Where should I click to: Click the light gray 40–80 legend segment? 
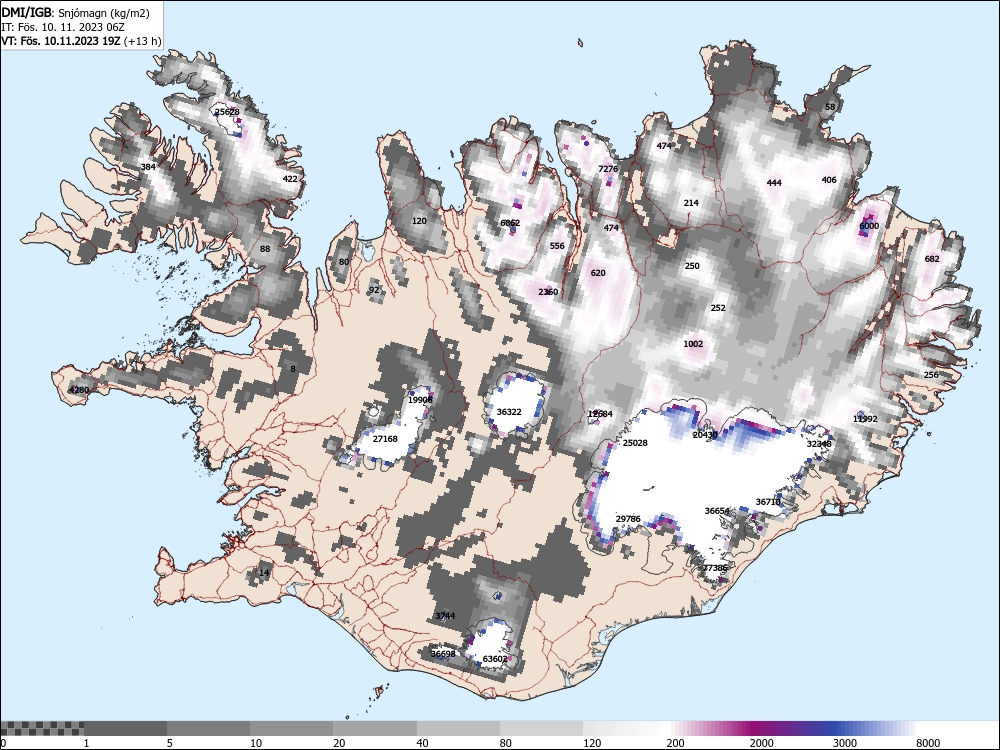[459, 728]
